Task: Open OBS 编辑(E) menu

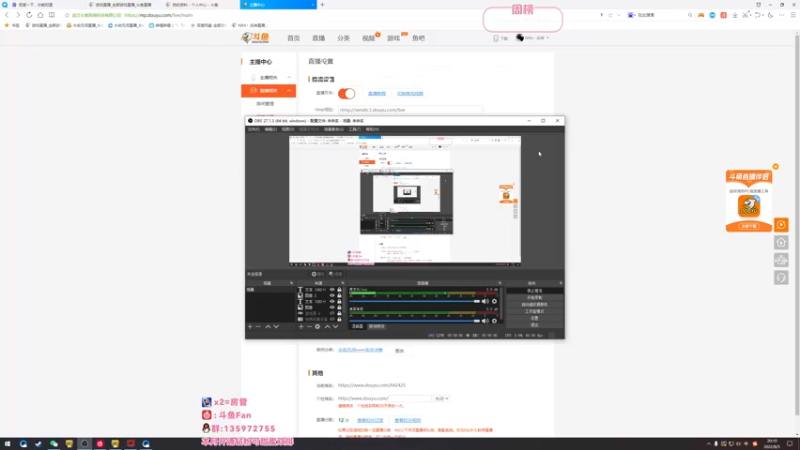Action: point(270,130)
